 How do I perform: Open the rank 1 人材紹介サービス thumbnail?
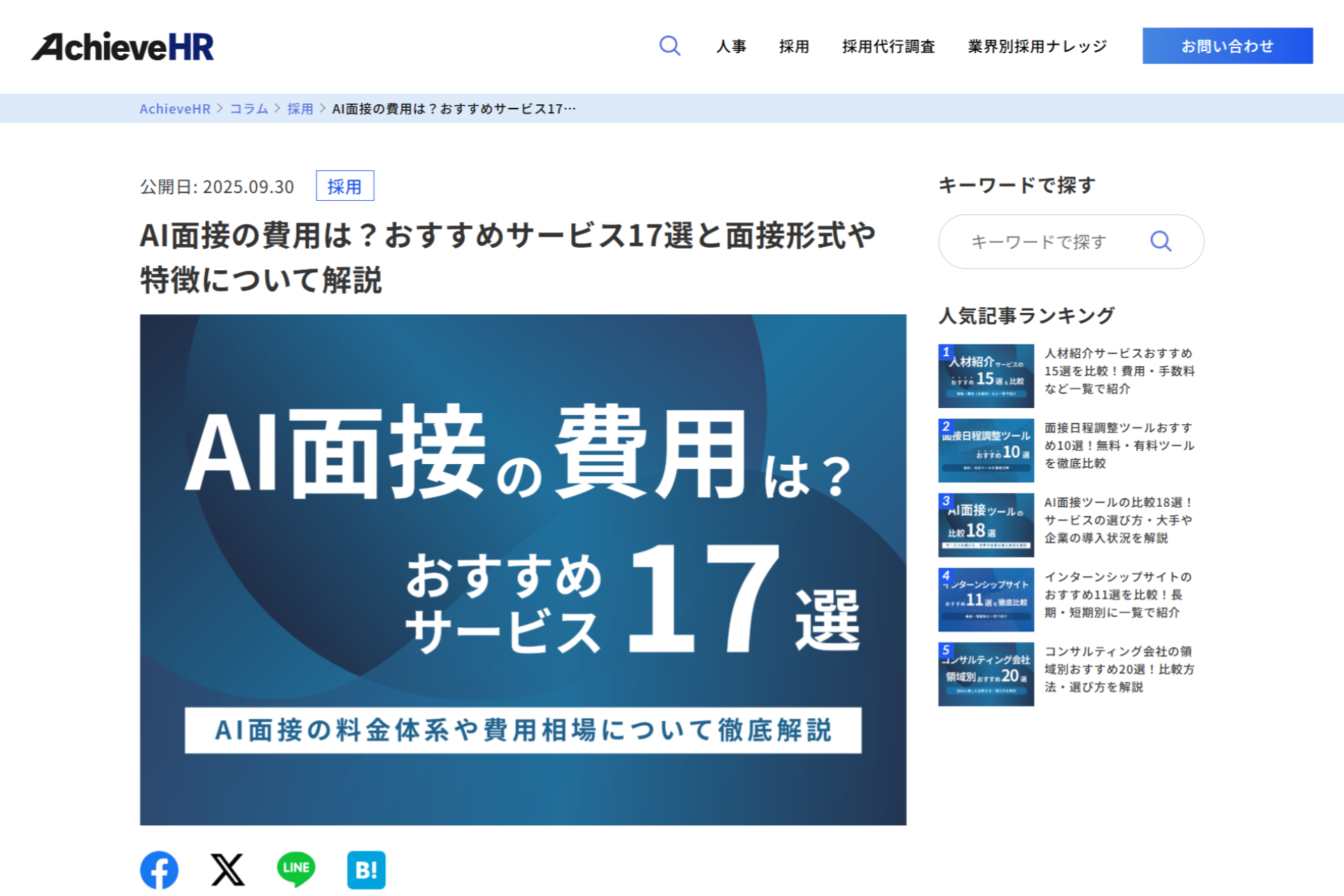[986, 376]
